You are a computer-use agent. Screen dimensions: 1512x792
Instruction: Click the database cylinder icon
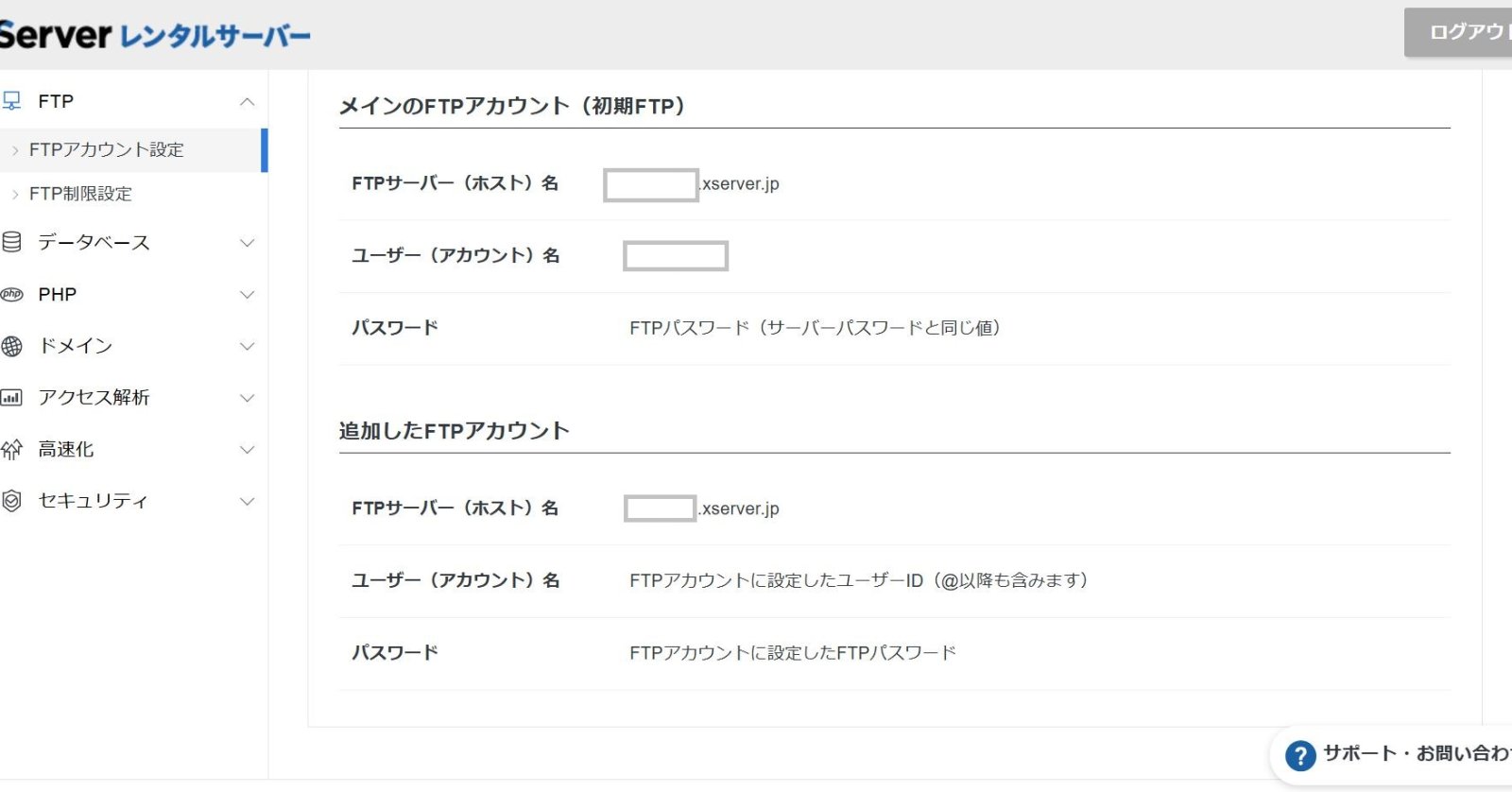(11, 242)
